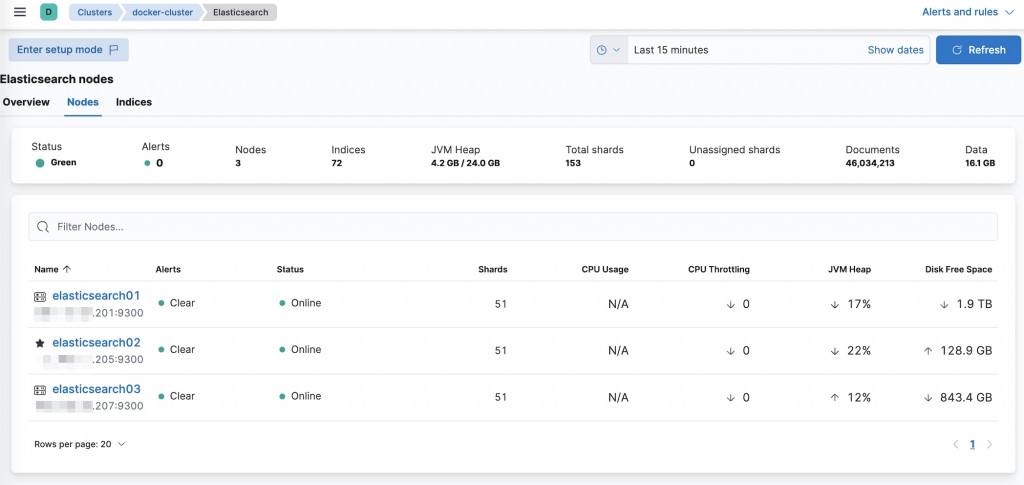The height and width of the screenshot is (485, 1024).
Task: Open the hamburger navigation menu
Action: pos(20,12)
